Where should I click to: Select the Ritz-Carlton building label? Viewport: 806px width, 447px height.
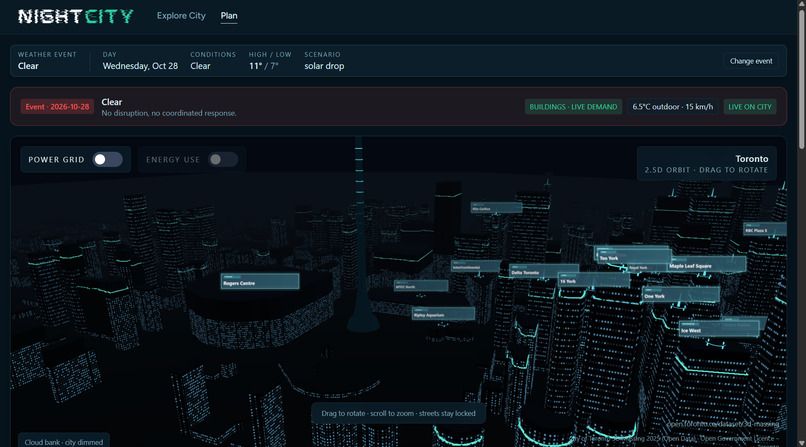click(496, 208)
